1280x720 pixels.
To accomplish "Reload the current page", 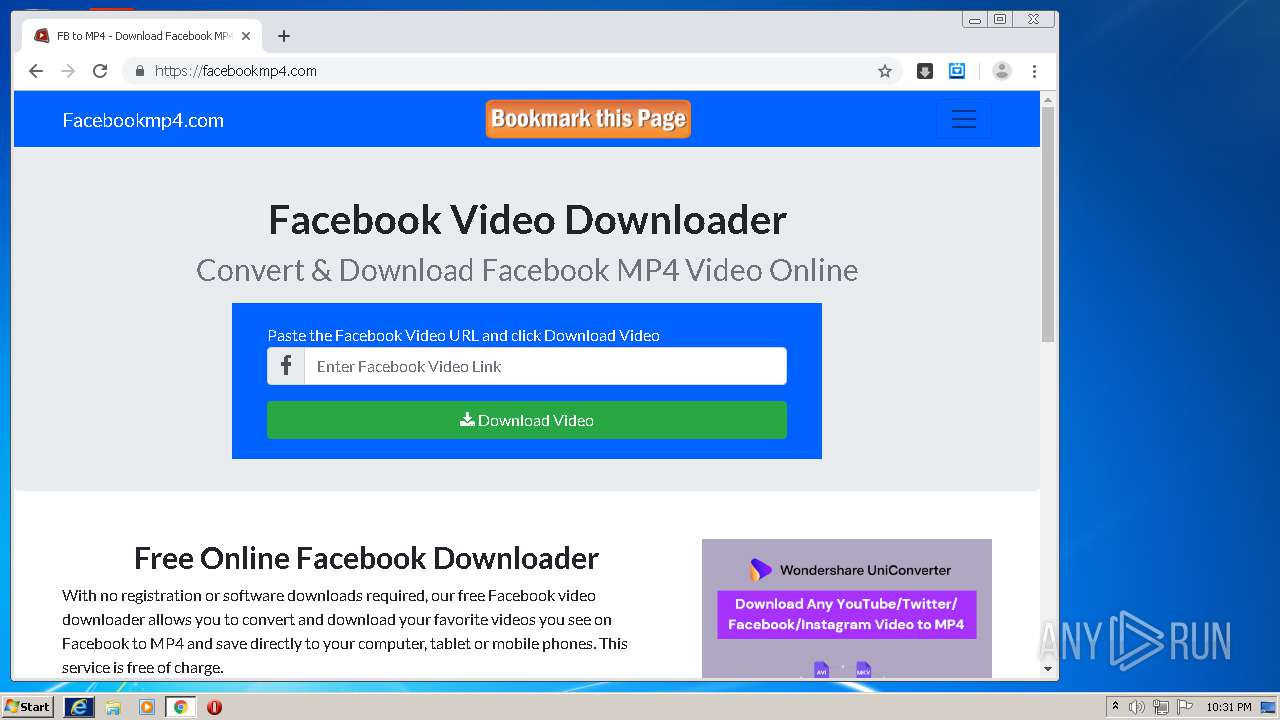I will coord(100,71).
